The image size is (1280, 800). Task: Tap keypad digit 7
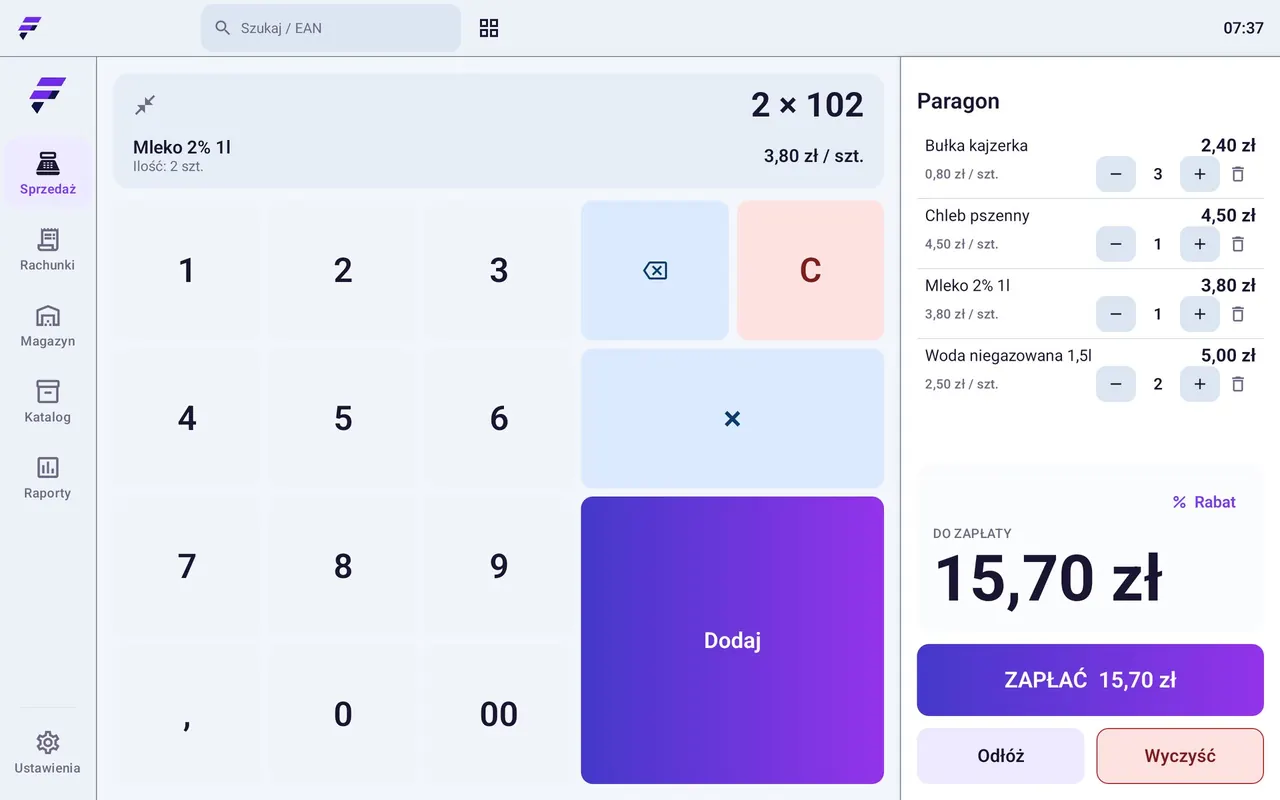[187, 566]
